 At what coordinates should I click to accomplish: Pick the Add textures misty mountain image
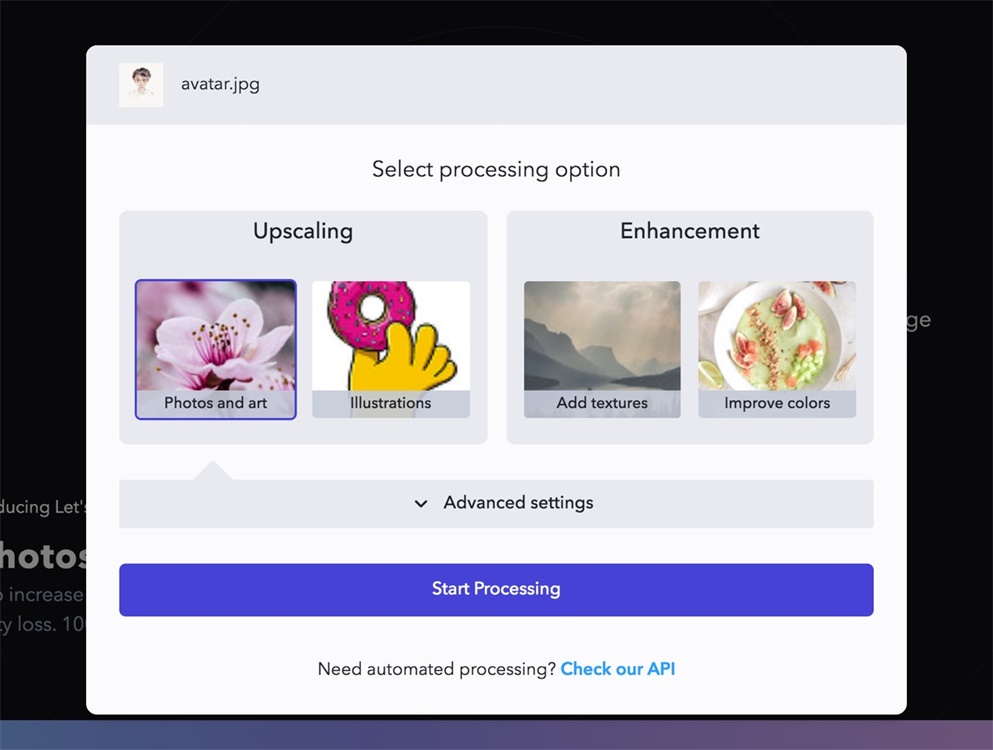point(602,336)
